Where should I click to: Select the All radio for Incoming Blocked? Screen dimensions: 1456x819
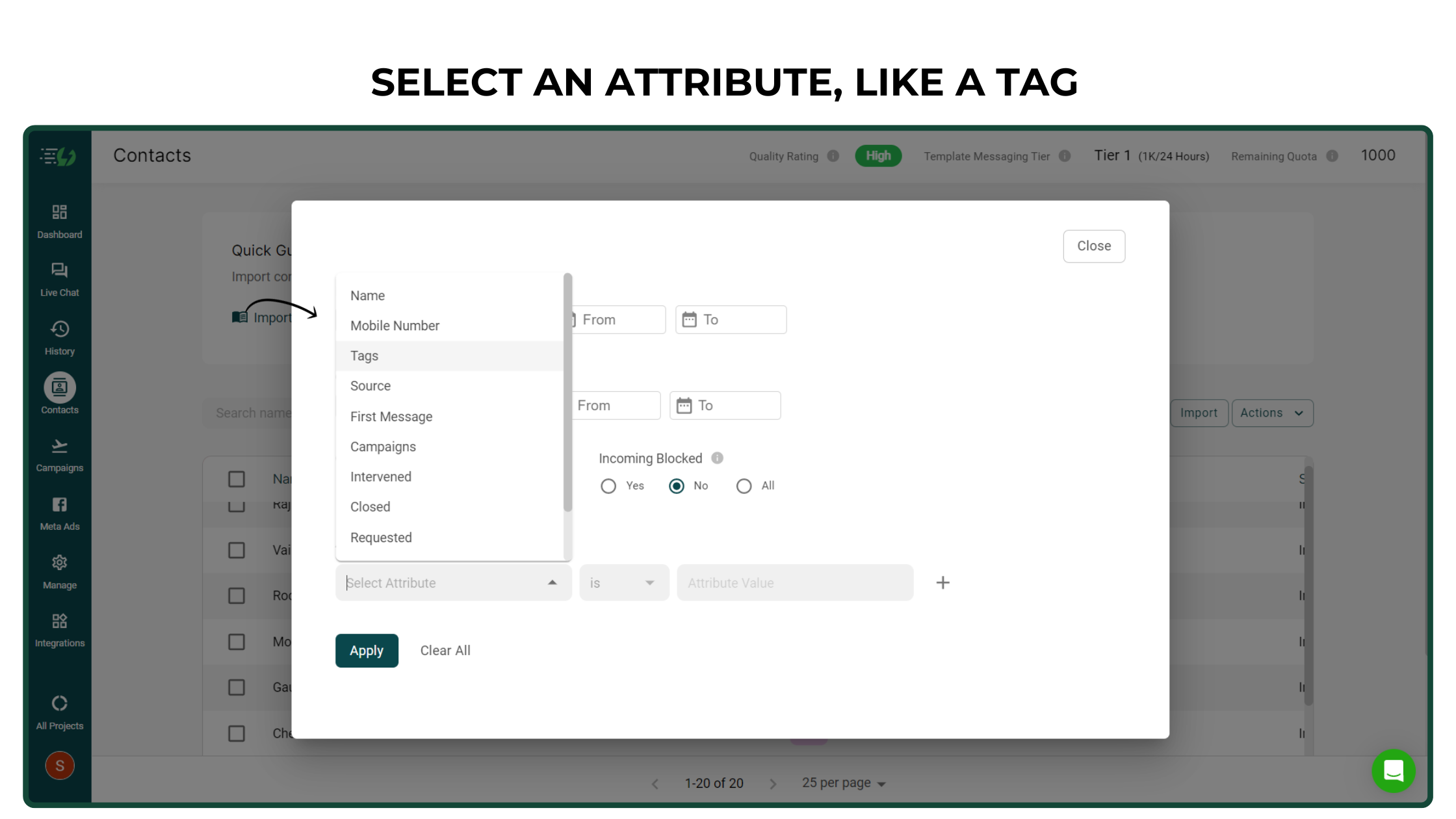(744, 486)
